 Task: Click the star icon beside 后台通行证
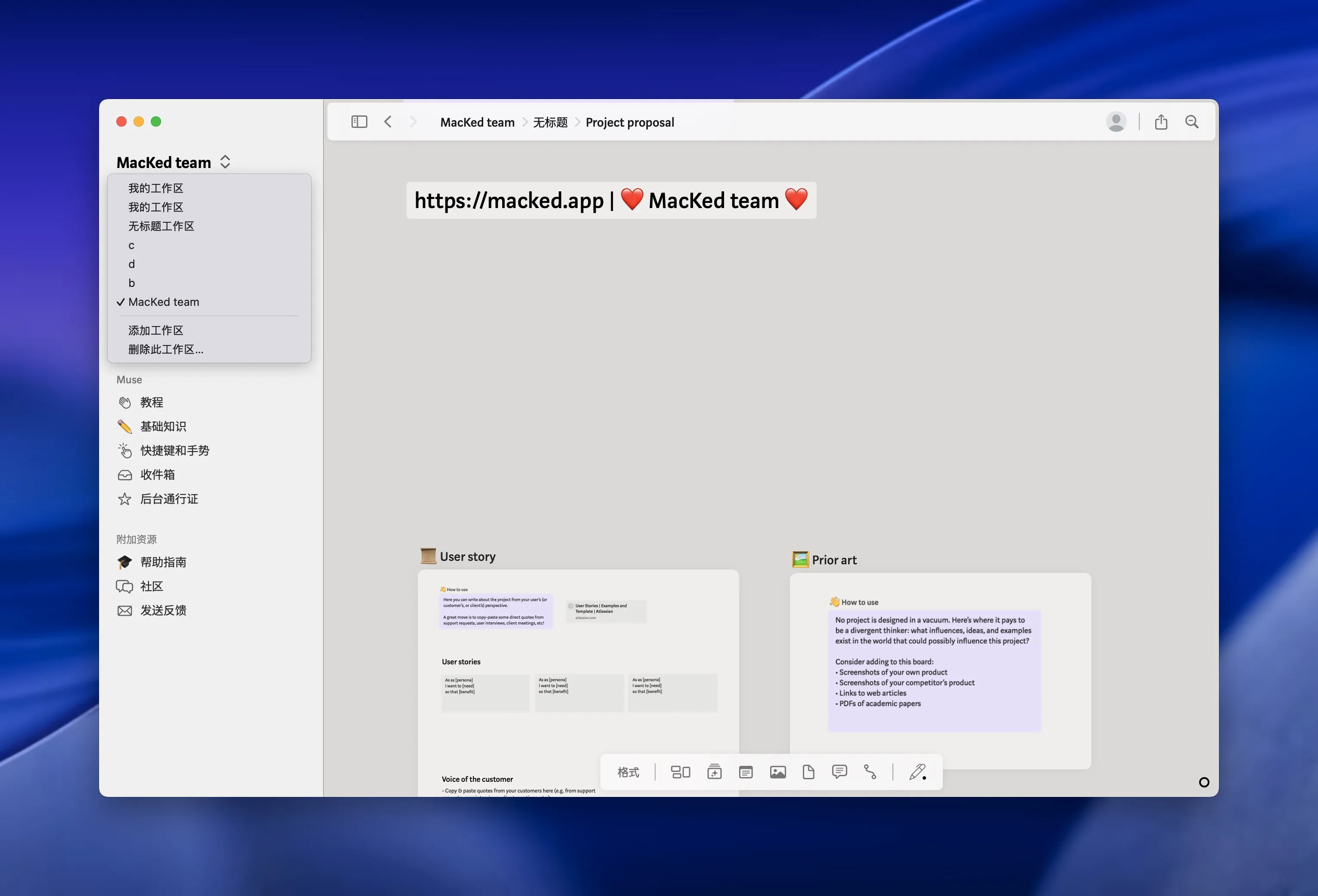coord(125,499)
